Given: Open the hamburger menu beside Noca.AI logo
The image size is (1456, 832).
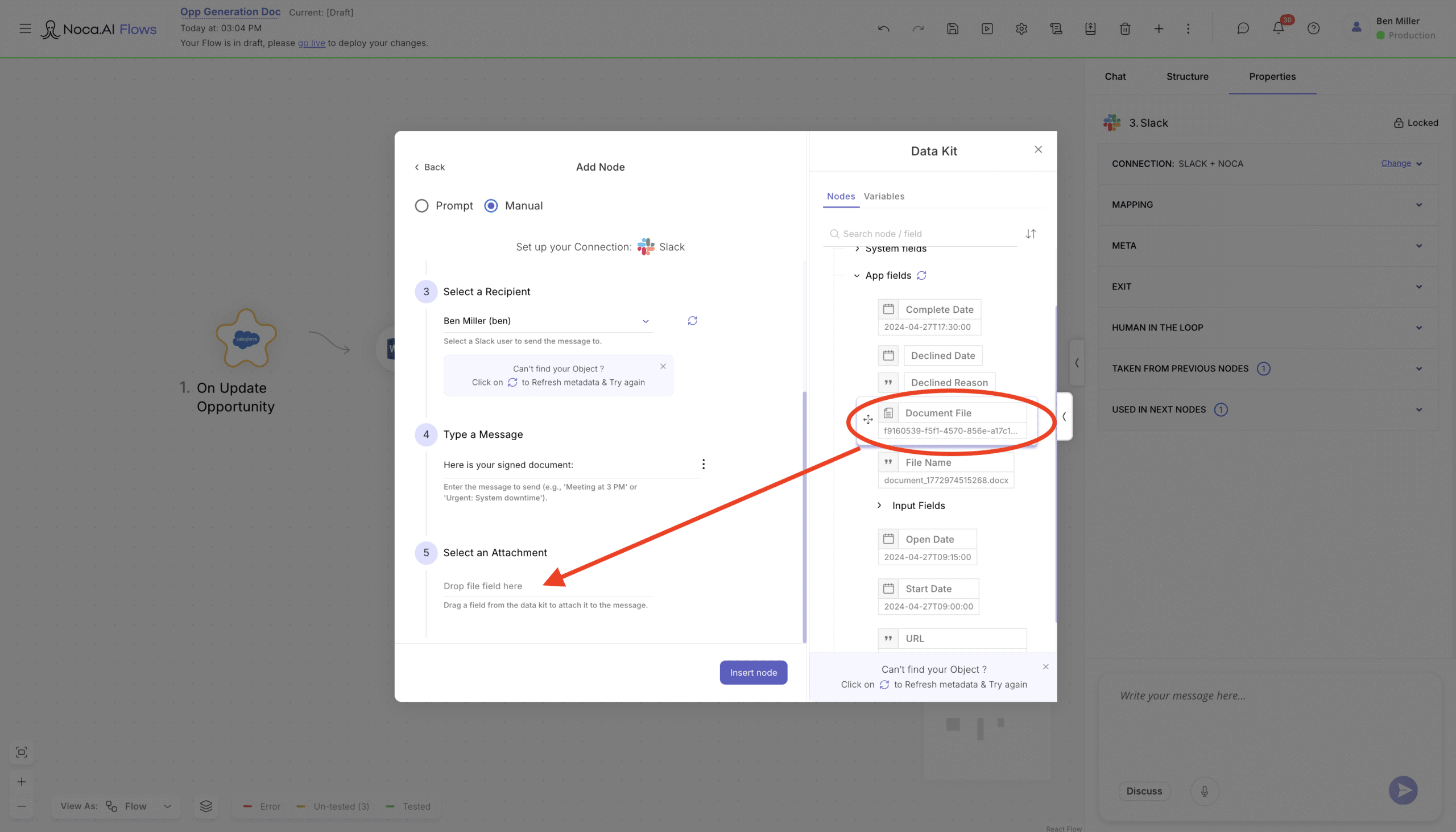Looking at the screenshot, I should click(25, 28).
